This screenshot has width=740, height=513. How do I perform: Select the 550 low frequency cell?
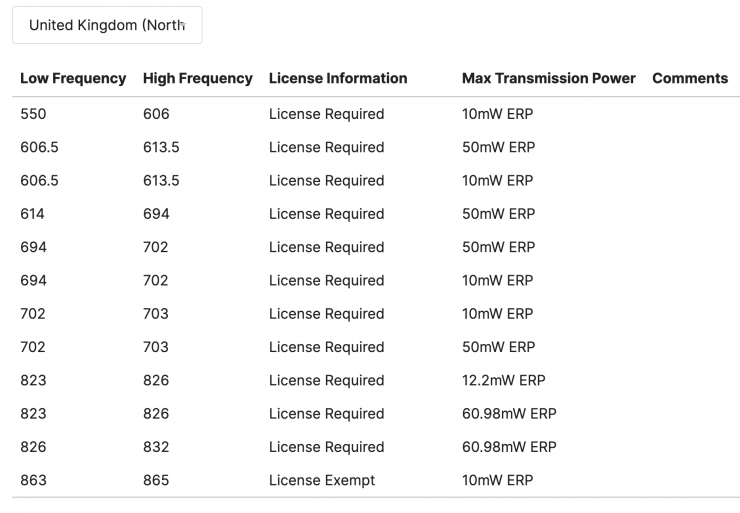point(33,114)
